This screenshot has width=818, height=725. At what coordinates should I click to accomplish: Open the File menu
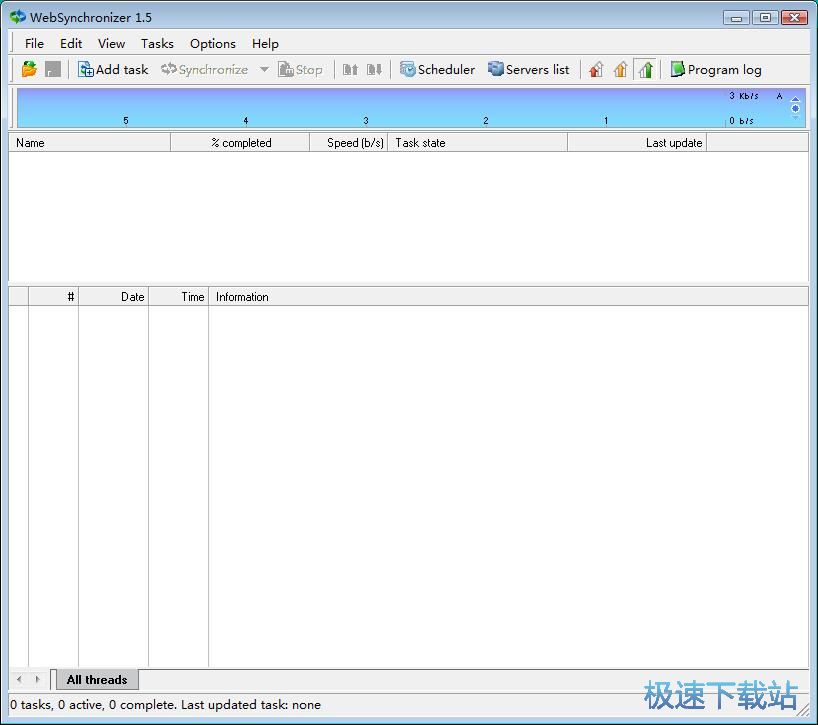click(x=34, y=44)
